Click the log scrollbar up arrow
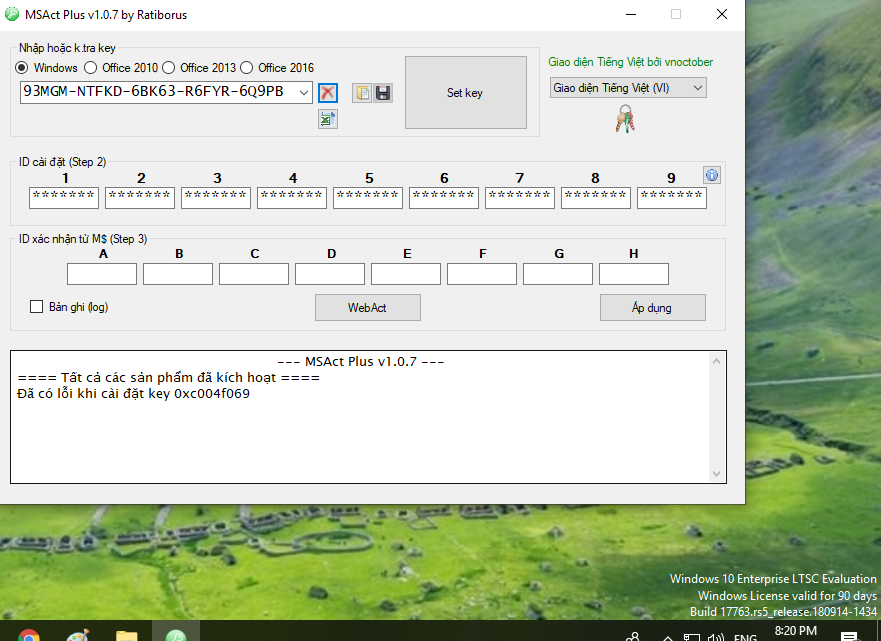The image size is (881, 641). [716, 361]
